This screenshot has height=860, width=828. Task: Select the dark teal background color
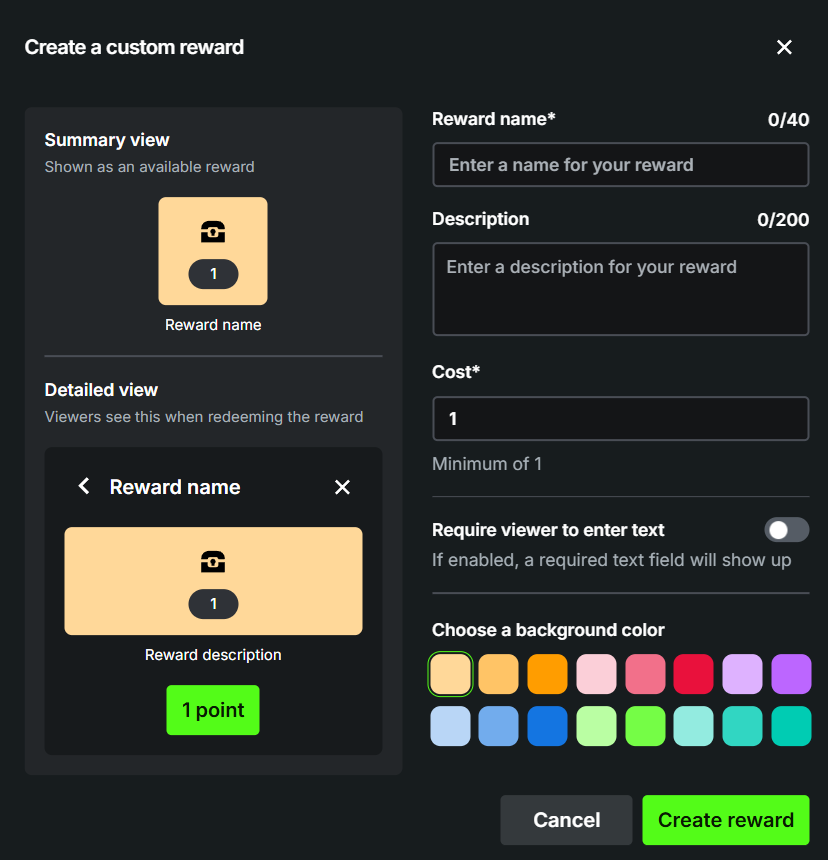click(x=791, y=726)
